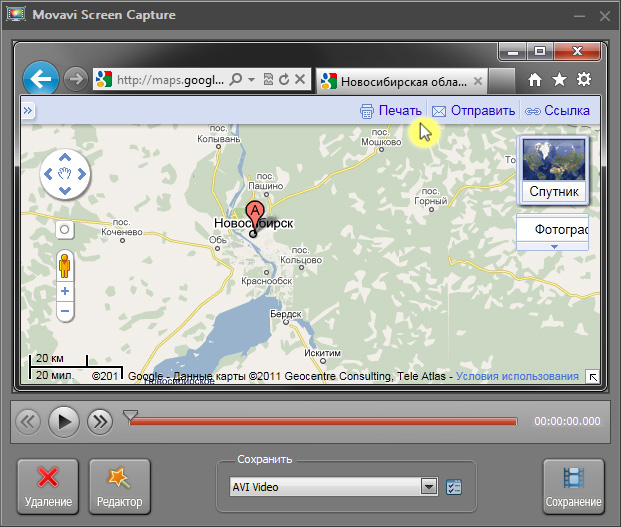This screenshot has height=527, width=621.
Task: Skip forward with the fast-forward button
Action: point(100,422)
